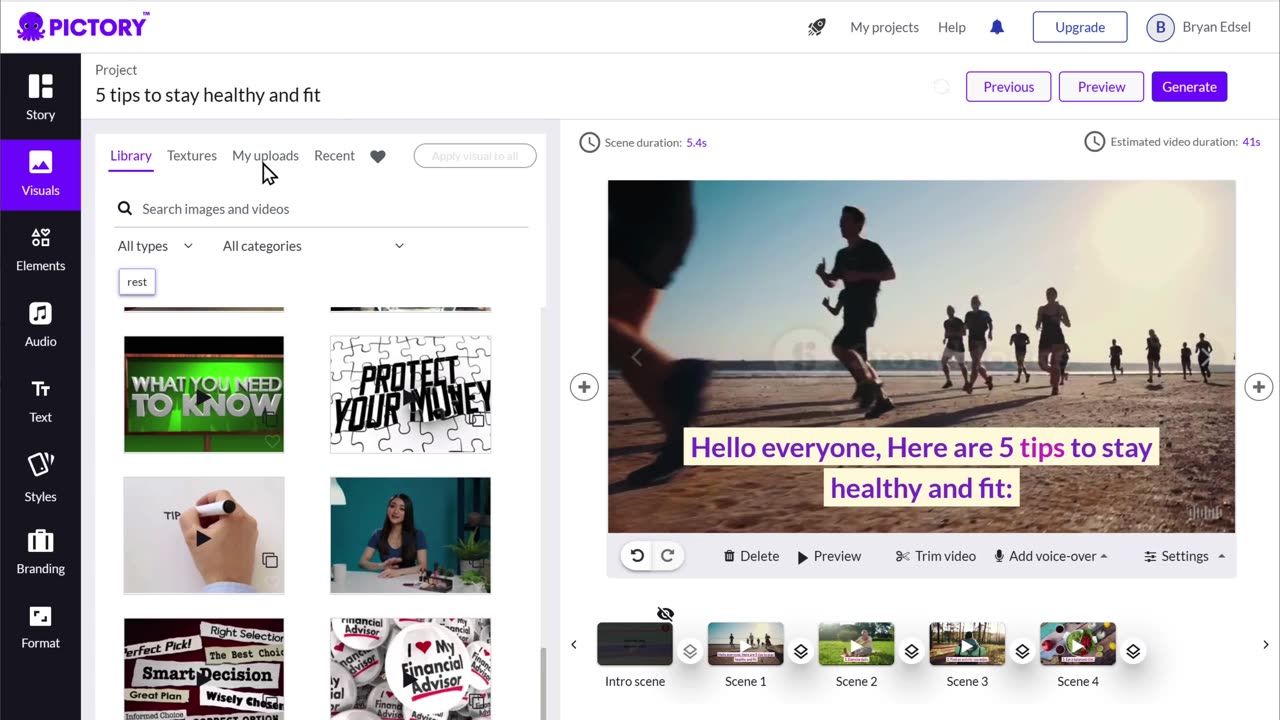Switch to the Recent tab
This screenshot has height=720, width=1280.
(334, 156)
